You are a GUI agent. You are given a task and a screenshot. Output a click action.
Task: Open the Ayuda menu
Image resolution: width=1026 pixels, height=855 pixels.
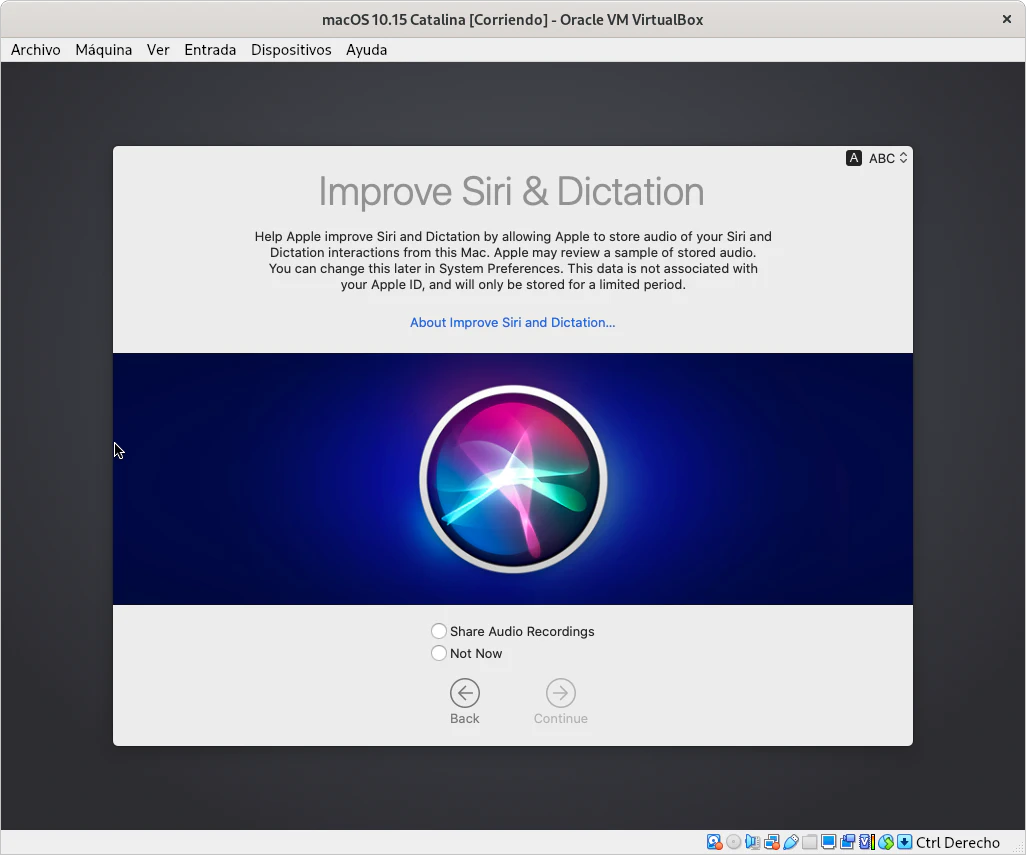click(x=366, y=49)
